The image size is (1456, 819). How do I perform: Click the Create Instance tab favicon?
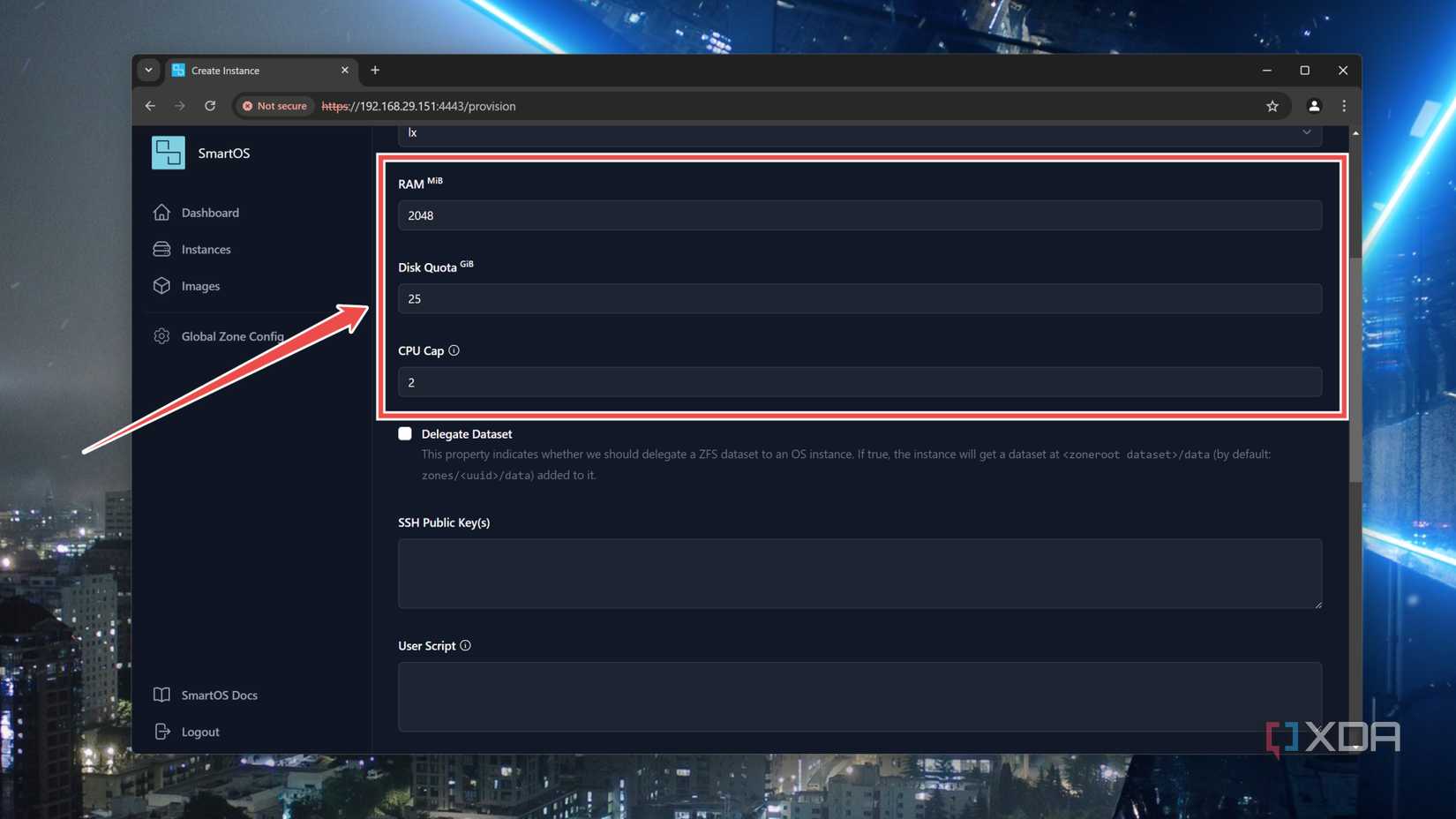coord(178,71)
